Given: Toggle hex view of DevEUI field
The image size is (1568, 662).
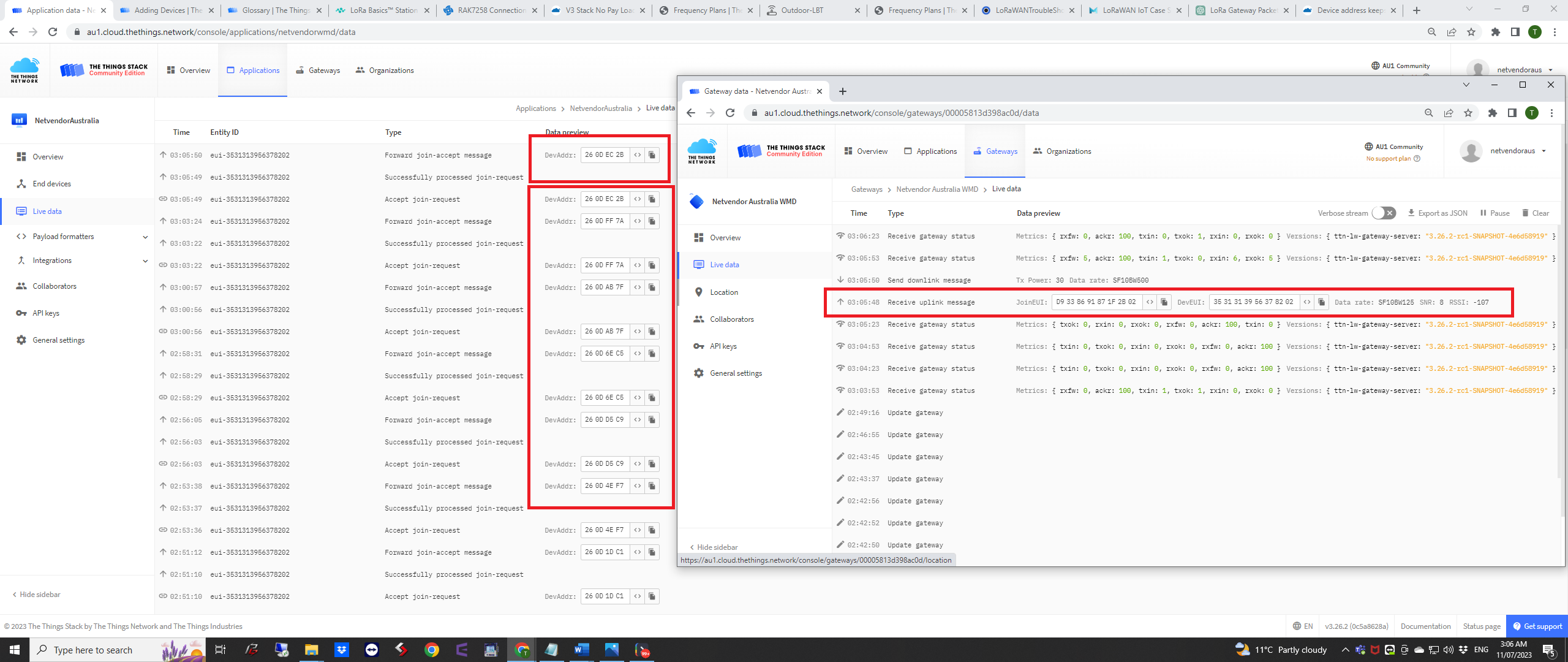Looking at the screenshot, I should click(x=1307, y=302).
